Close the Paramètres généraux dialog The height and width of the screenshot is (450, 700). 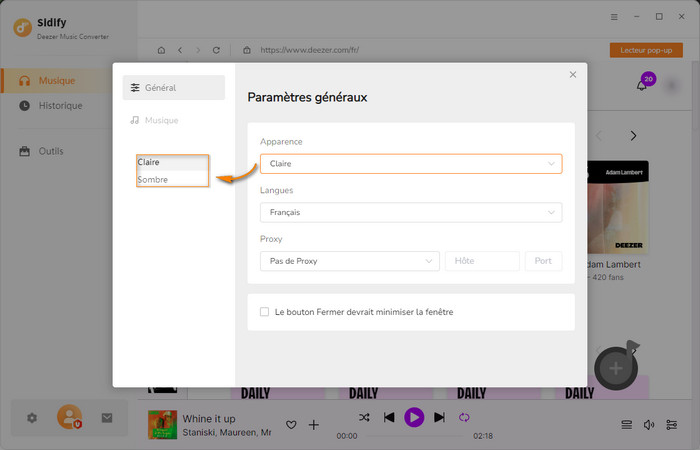point(573,75)
